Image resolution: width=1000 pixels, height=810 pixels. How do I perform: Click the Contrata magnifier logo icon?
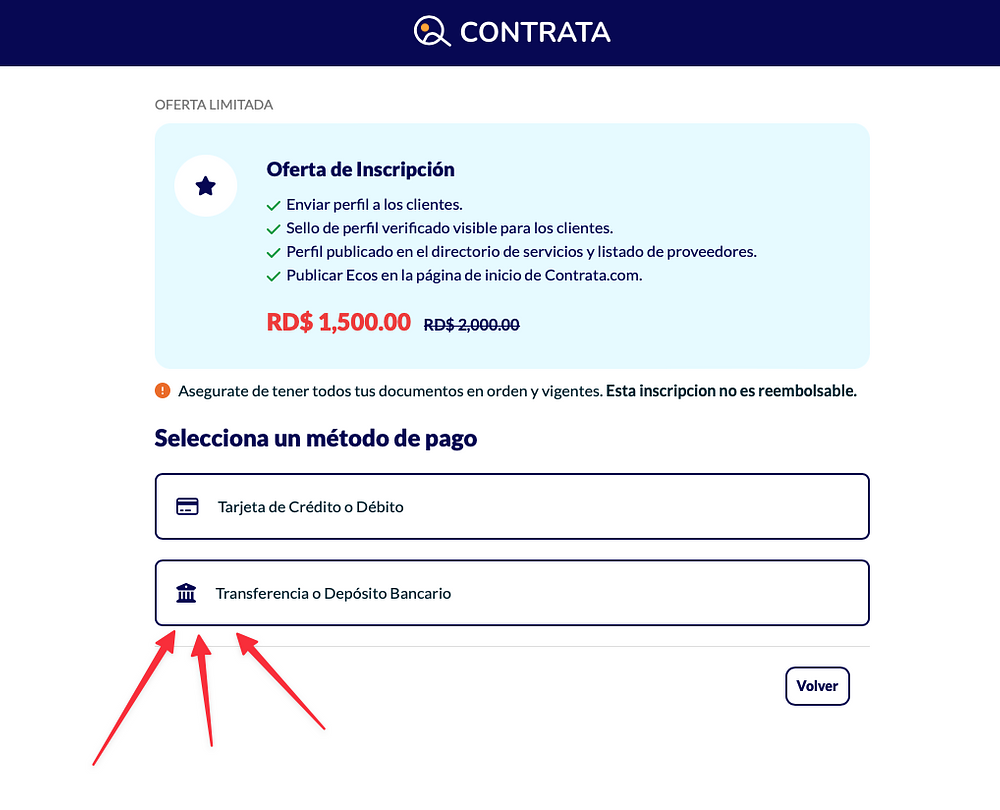click(432, 32)
